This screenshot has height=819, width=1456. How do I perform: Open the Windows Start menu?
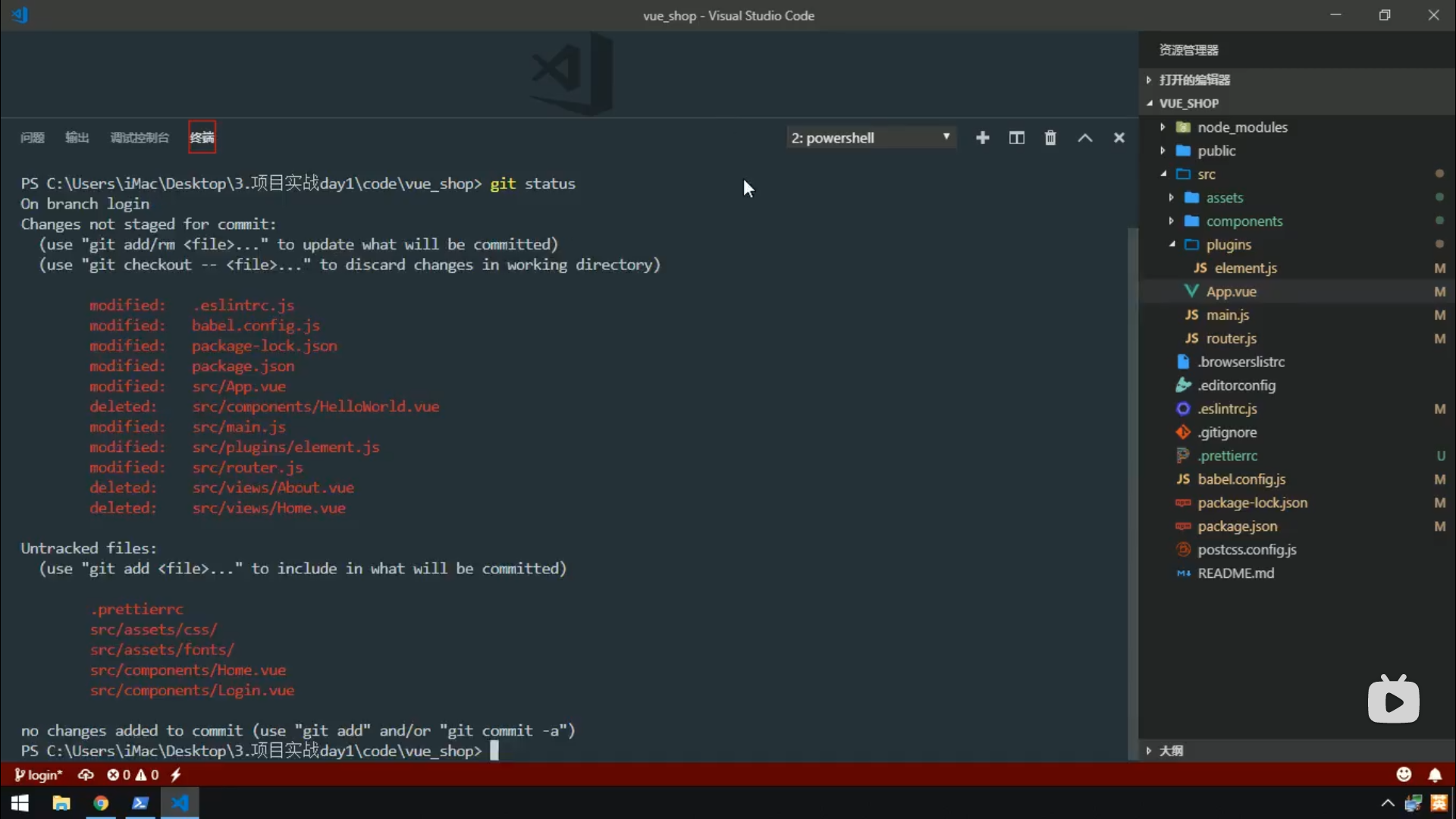[x=20, y=803]
